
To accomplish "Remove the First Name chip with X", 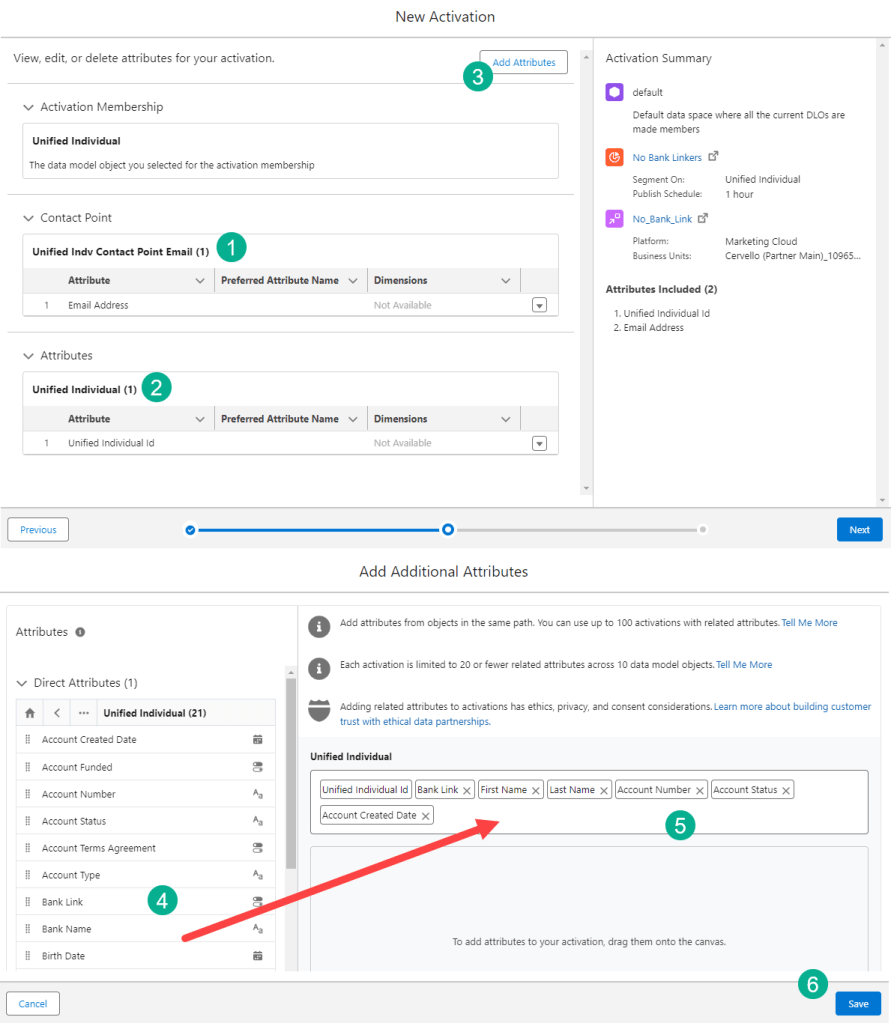I will (x=536, y=790).
